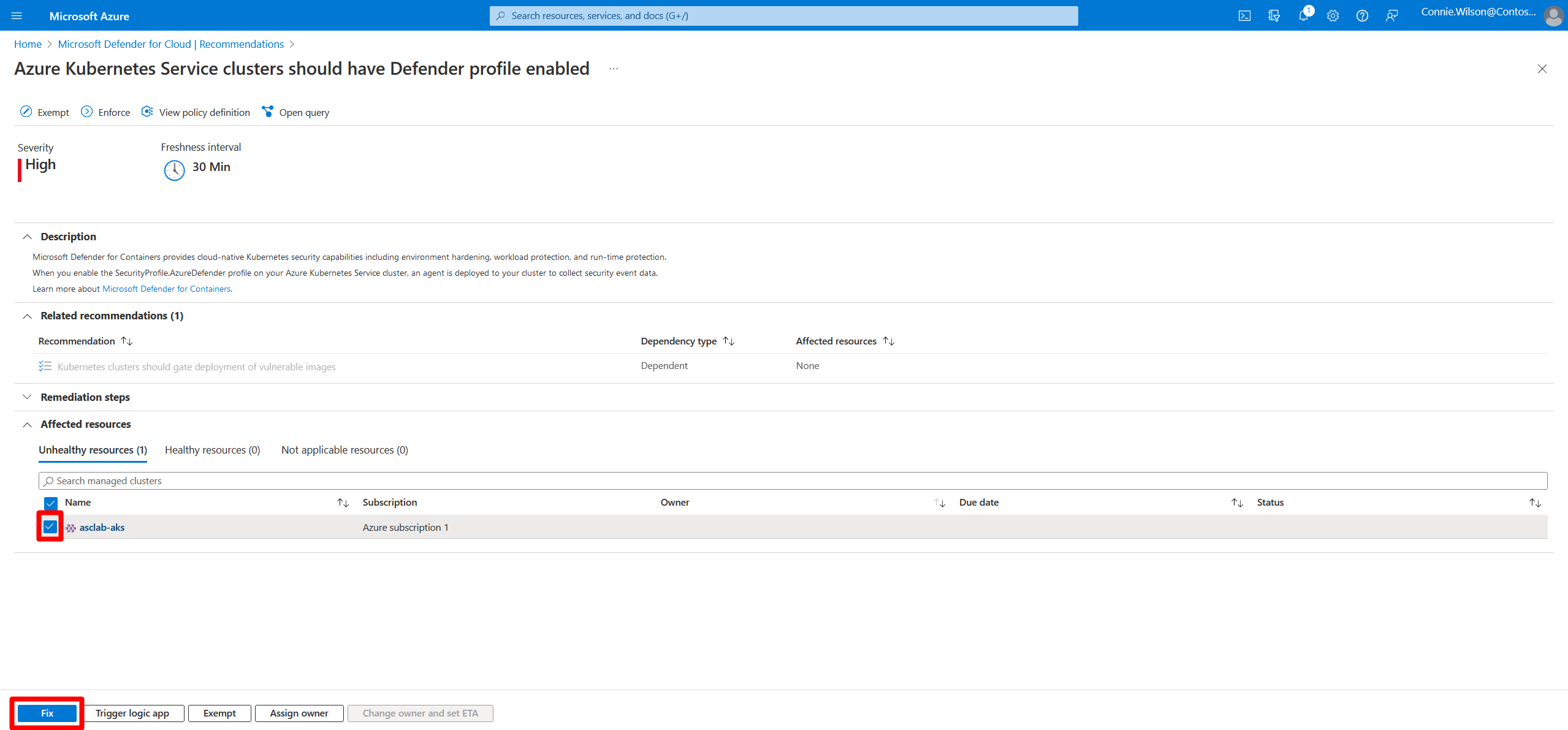Click the Microsoft Azure logo text

(x=89, y=17)
